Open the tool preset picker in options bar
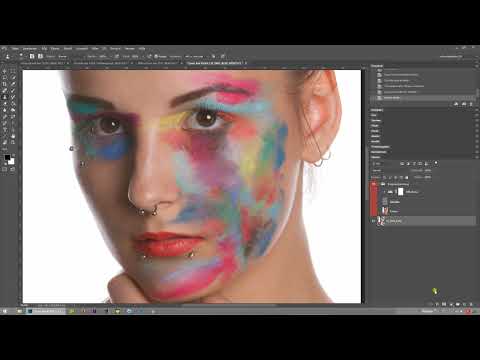 click(7, 56)
